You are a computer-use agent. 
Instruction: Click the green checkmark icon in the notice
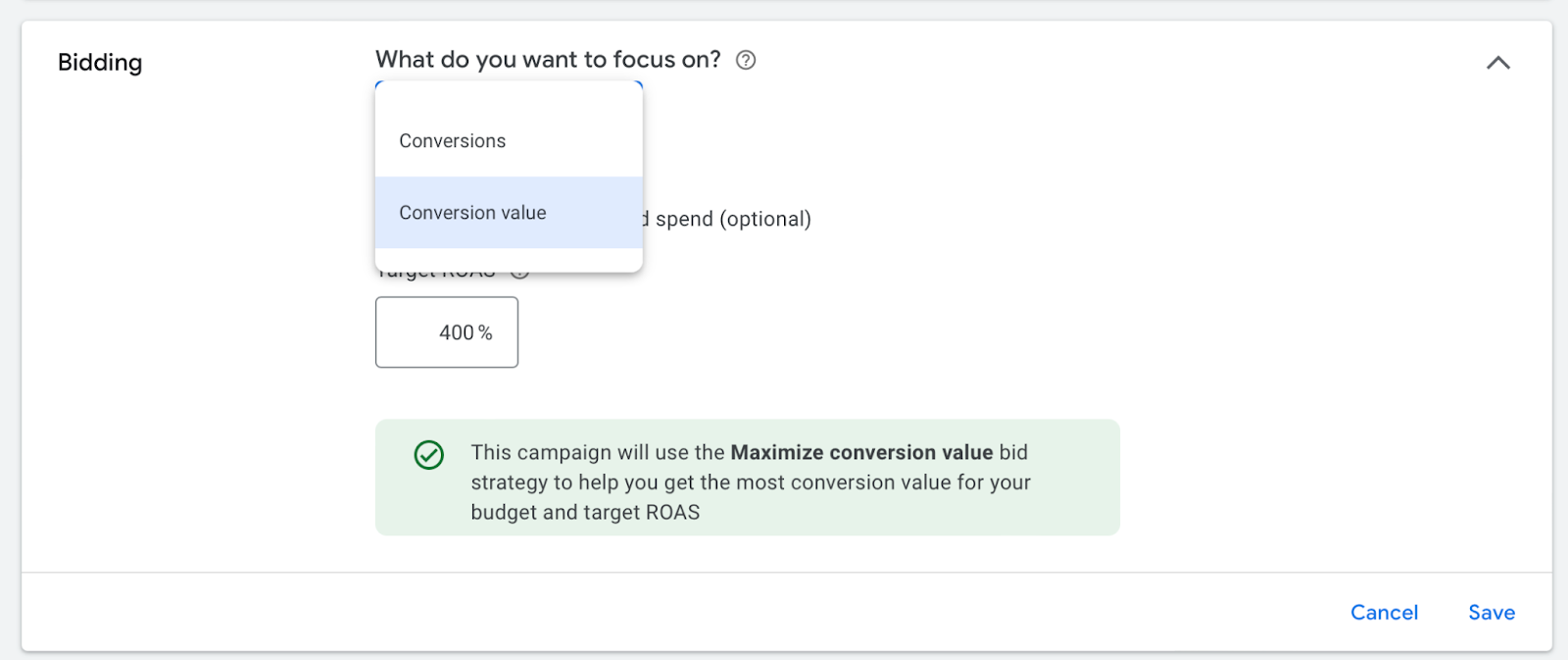pos(429,455)
